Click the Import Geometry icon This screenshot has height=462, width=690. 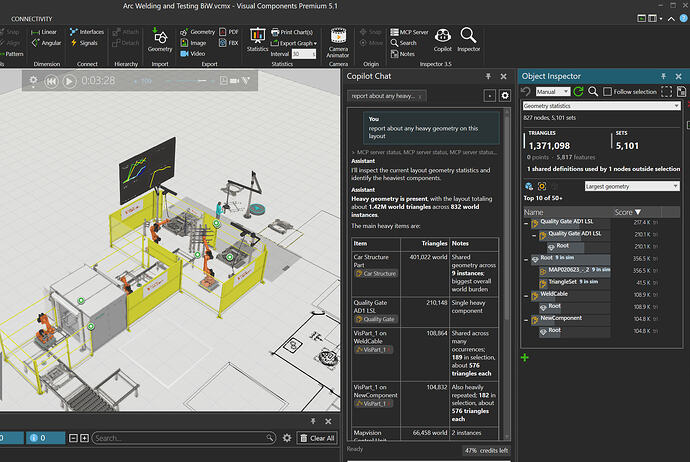point(160,40)
